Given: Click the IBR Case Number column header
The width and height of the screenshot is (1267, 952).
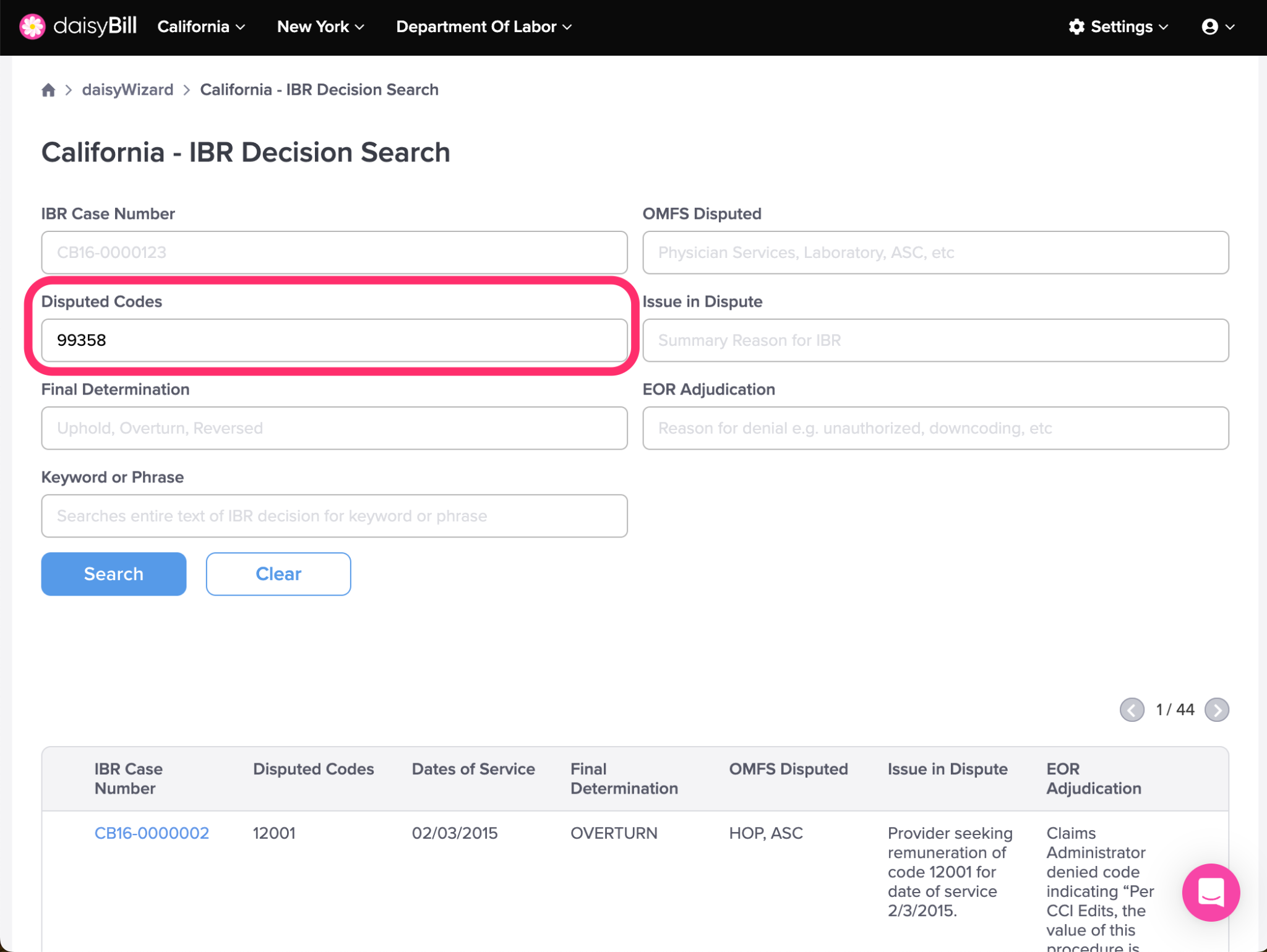Looking at the screenshot, I should 129,778.
